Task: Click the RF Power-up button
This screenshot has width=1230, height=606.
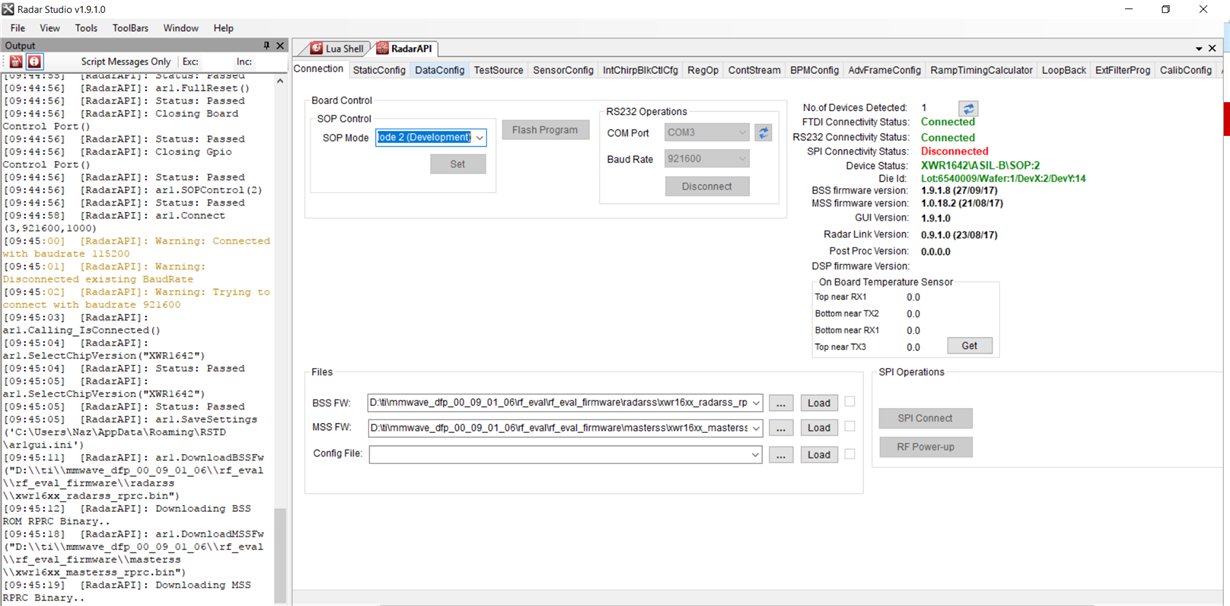Action: [x=925, y=447]
